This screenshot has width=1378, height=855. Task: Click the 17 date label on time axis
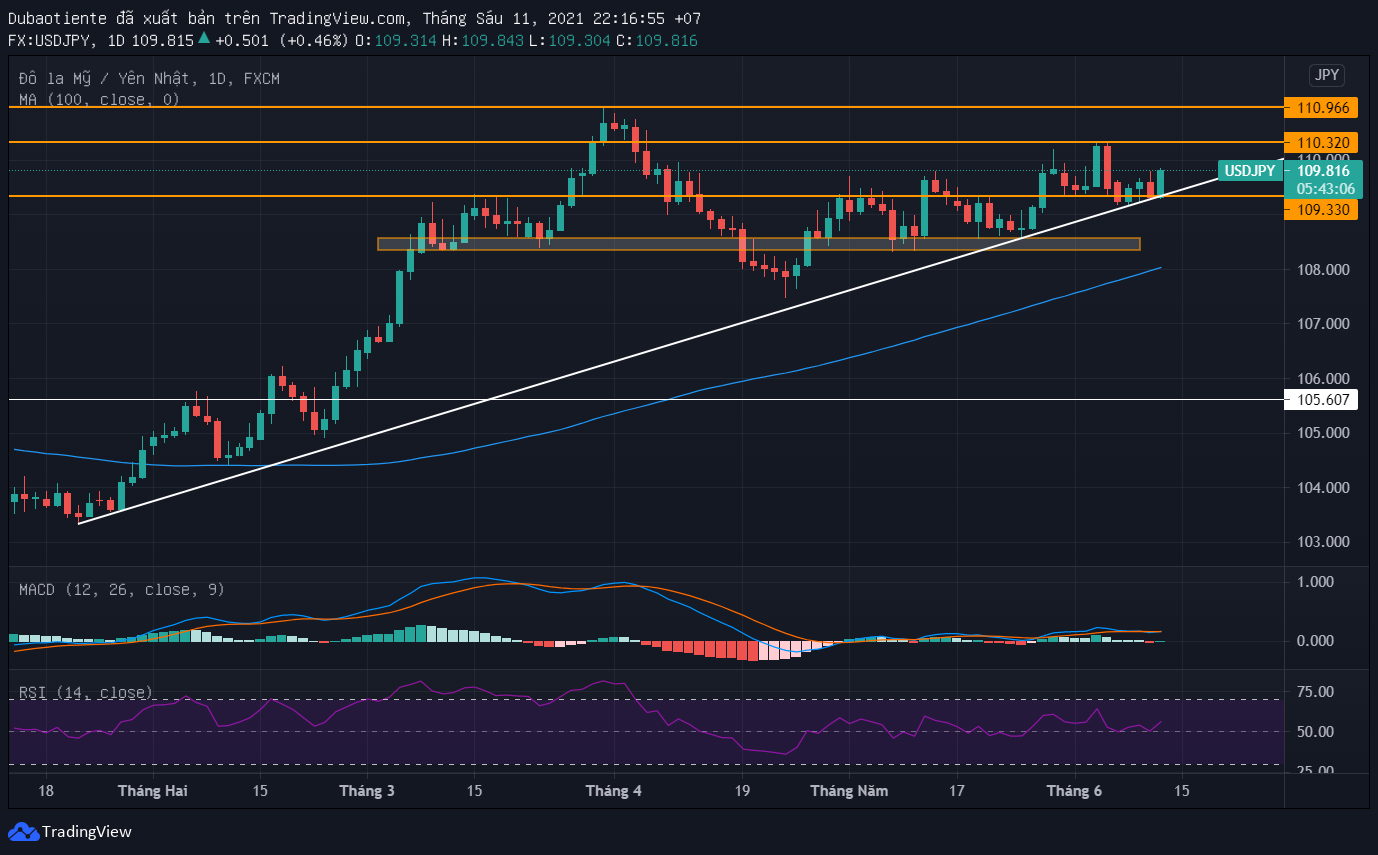point(957,791)
